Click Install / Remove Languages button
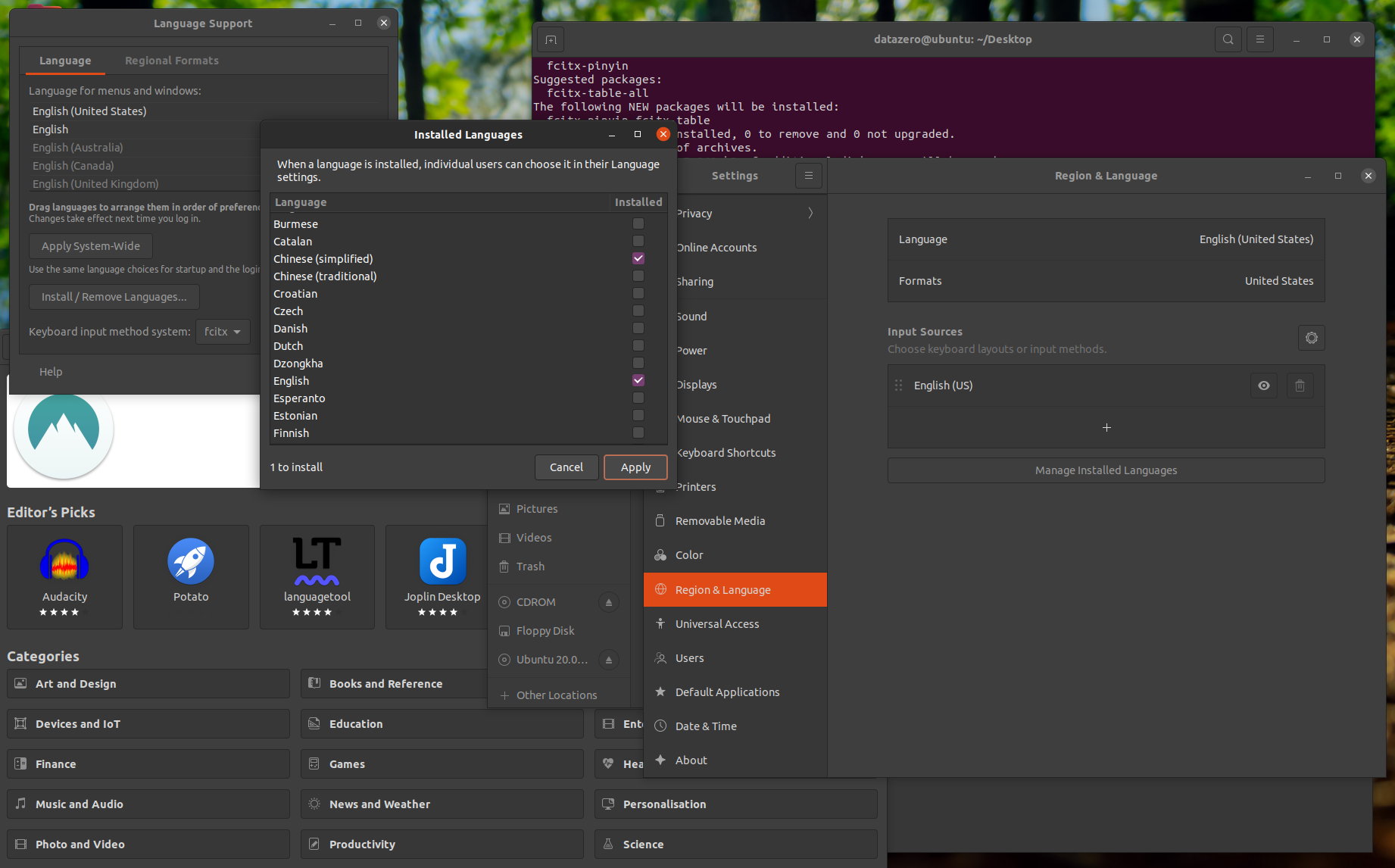The width and height of the screenshot is (1395, 868). [114, 297]
